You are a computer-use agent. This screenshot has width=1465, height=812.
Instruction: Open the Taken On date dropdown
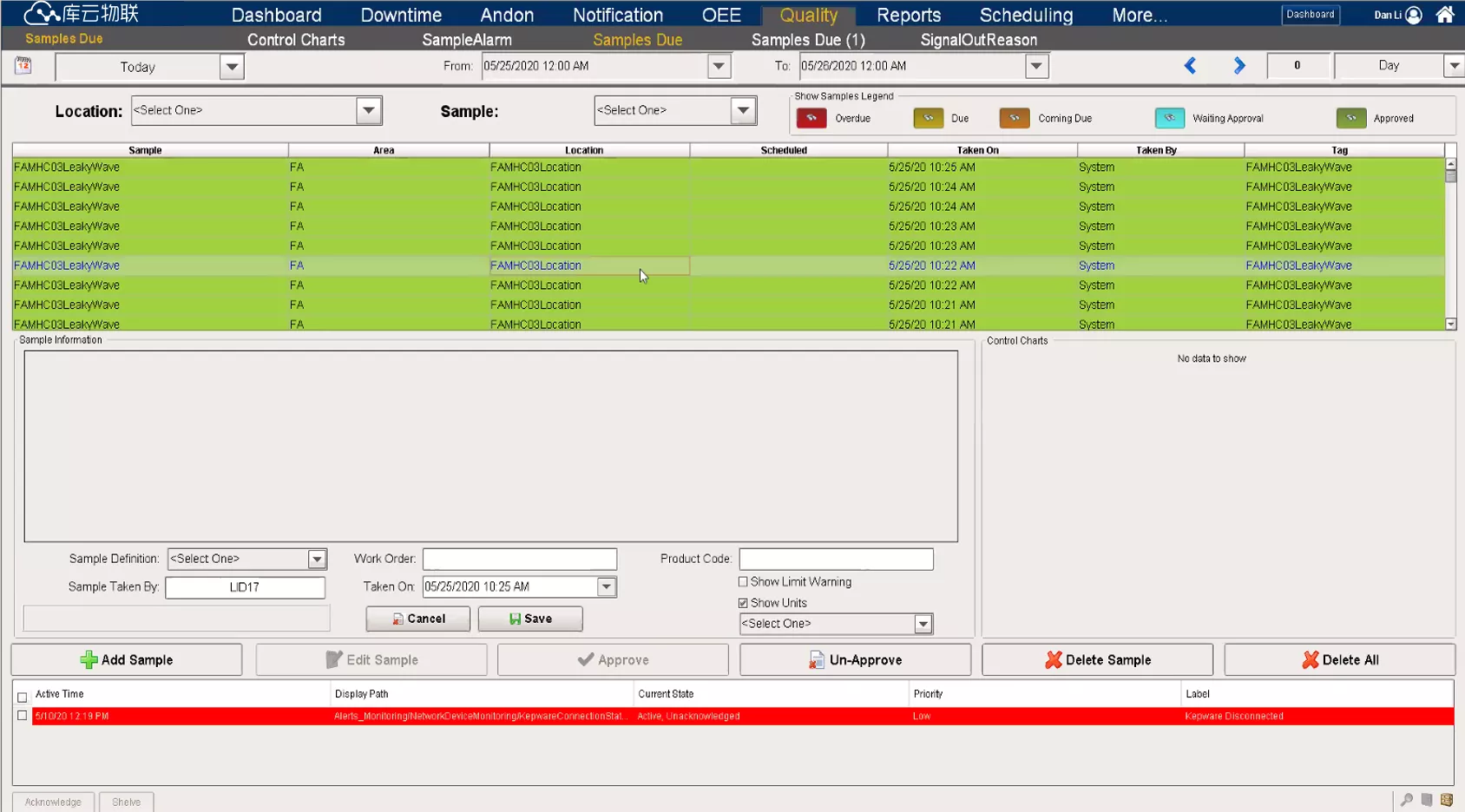(x=607, y=587)
